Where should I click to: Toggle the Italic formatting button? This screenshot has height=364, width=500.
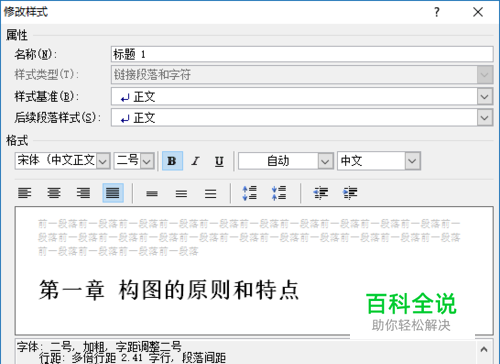196,161
